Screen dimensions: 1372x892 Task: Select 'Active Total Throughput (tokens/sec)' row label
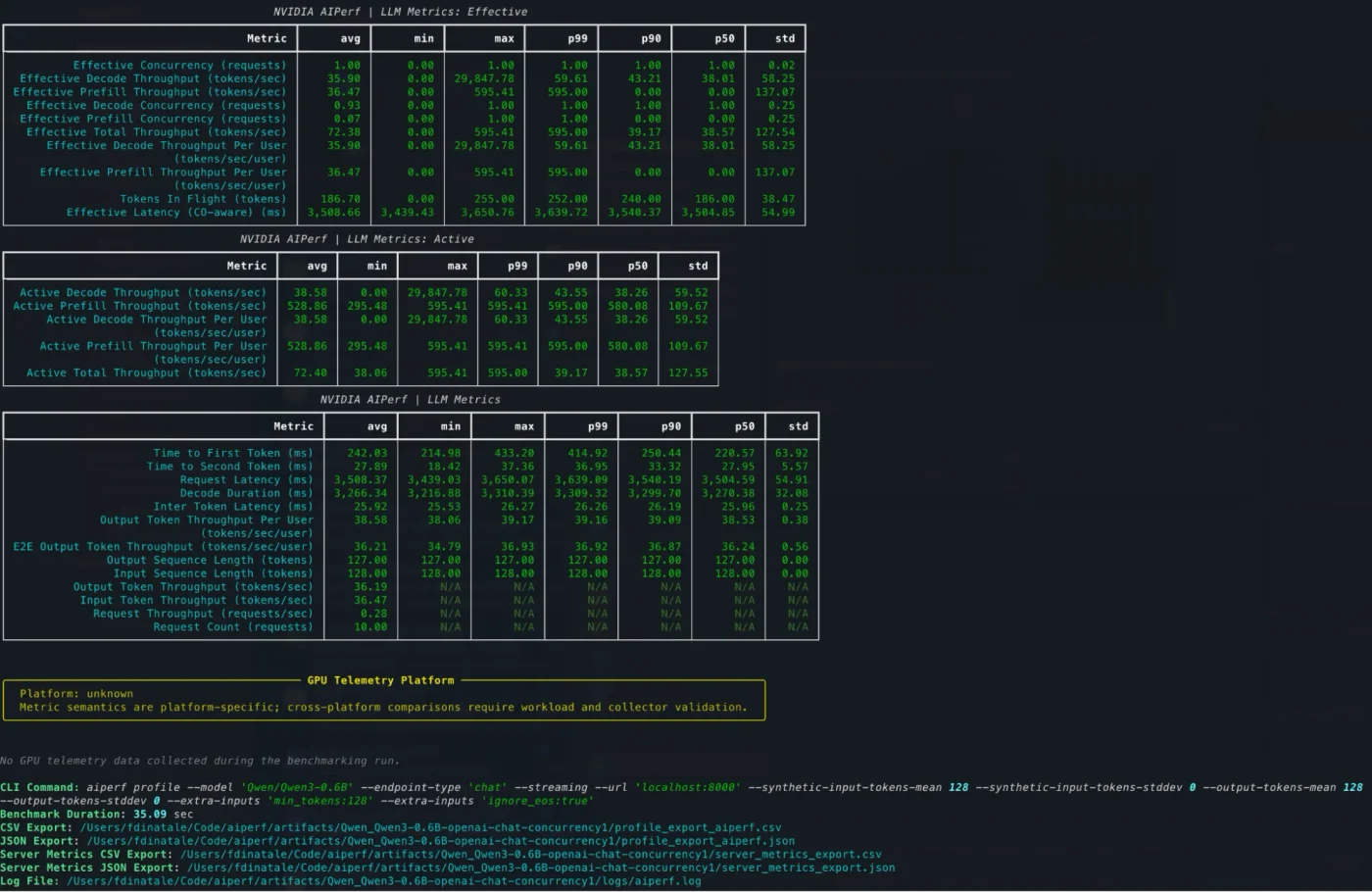pyautogui.click(x=146, y=373)
